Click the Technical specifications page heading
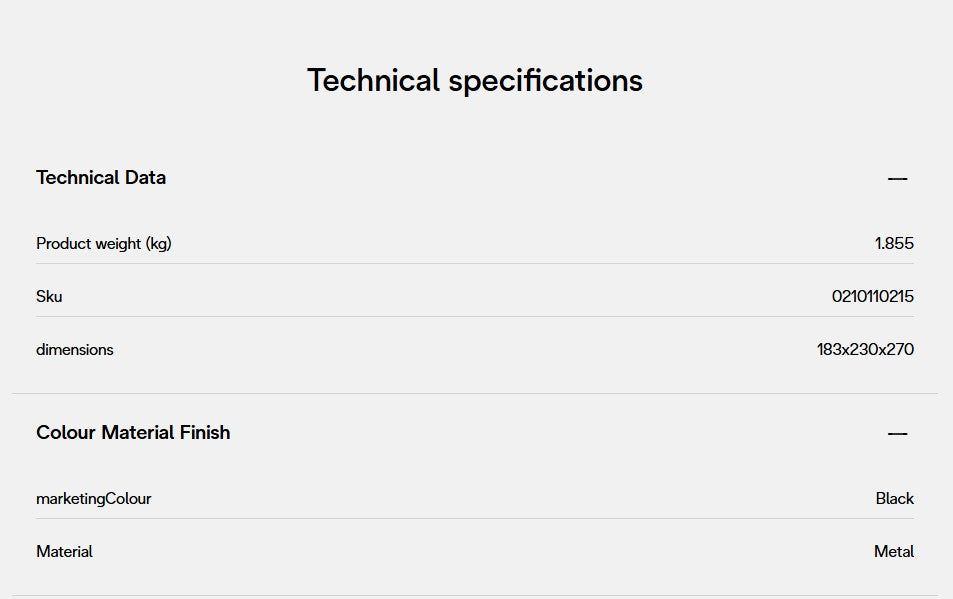 (x=475, y=80)
